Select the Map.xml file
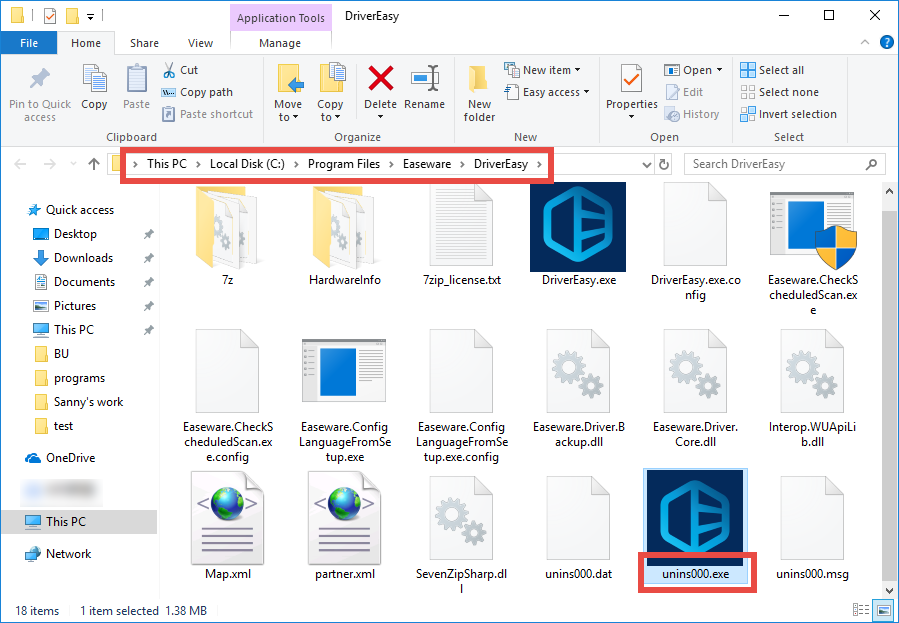The width and height of the screenshot is (899, 623). pos(228,526)
